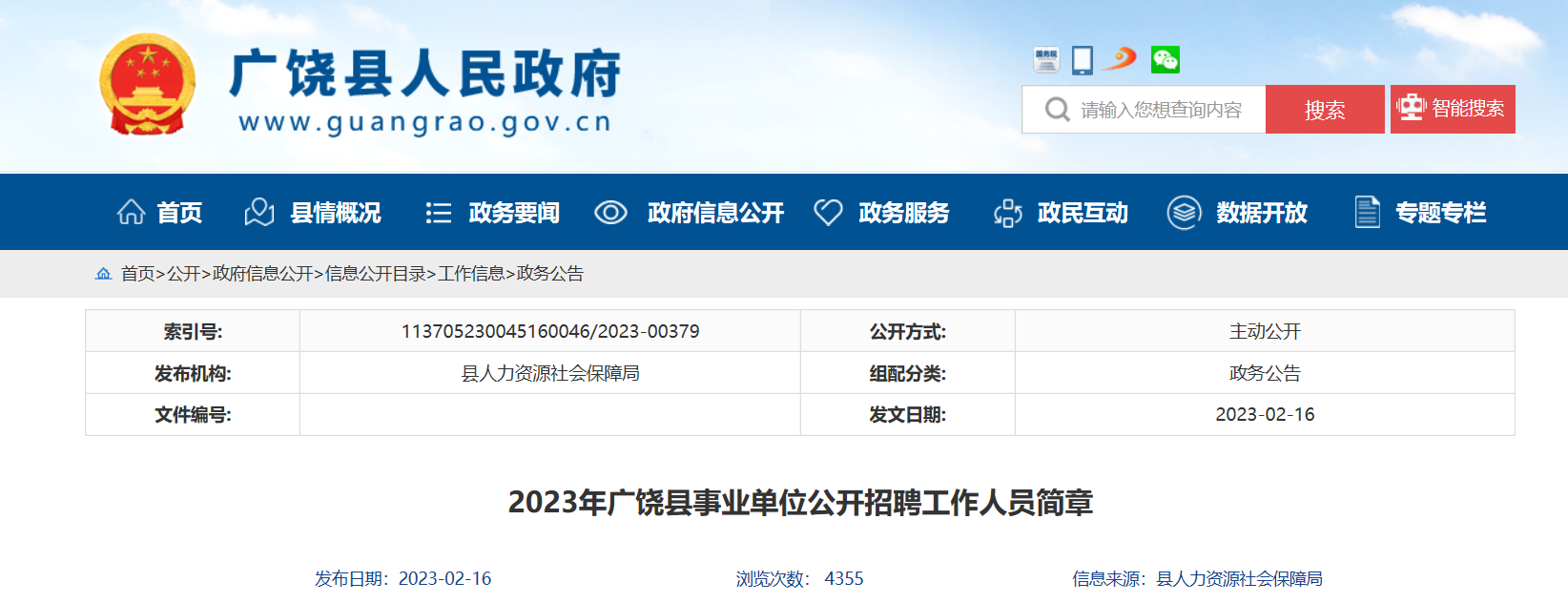The height and width of the screenshot is (603, 1568).
Task: Click the map pin icon beside 县情概况
Action: [259, 212]
